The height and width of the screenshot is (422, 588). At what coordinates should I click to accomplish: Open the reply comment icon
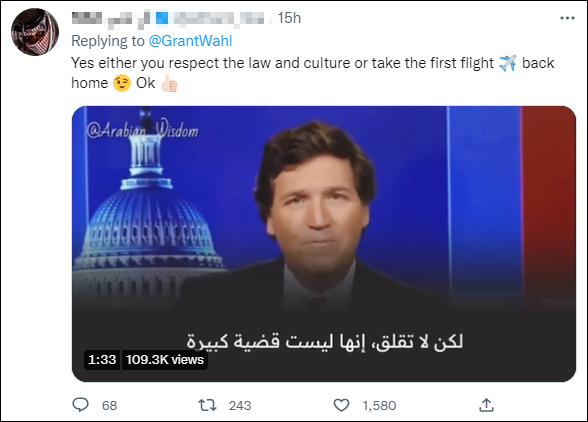80,405
